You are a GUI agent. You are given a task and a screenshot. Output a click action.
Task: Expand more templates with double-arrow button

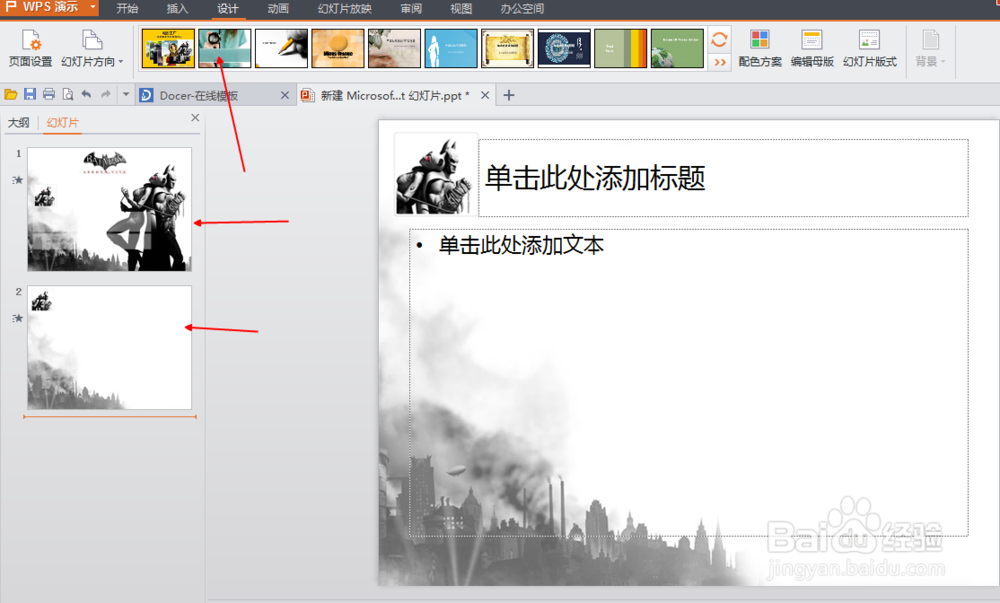pyautogui.click(x=720, y=62)
